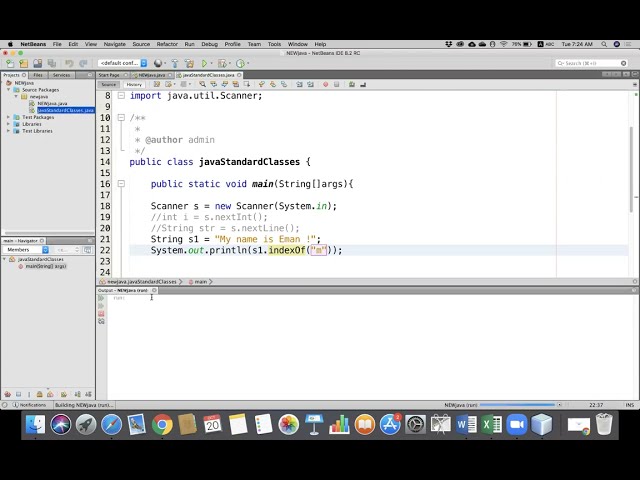This screenshot has height=480, width=640.
Task: Switch to the NEWjava.java editor tab
Action: [152, 75]
